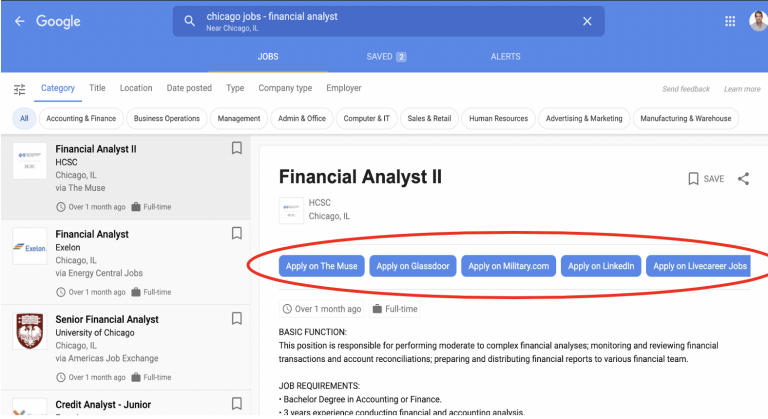Clear the search with the X icon
The width and height of the screenshot is (768, 419).
(x=587, y=21)
